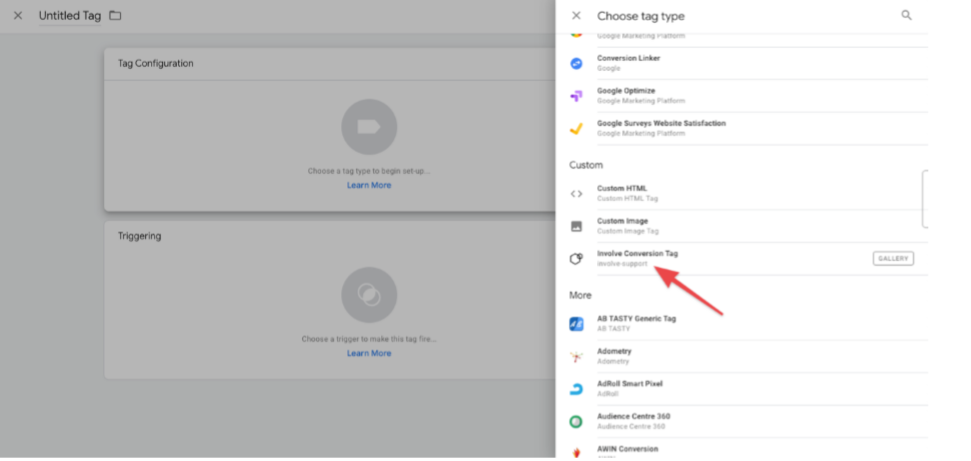Click the Custom HTML code brackets icon

pos(577,194)
